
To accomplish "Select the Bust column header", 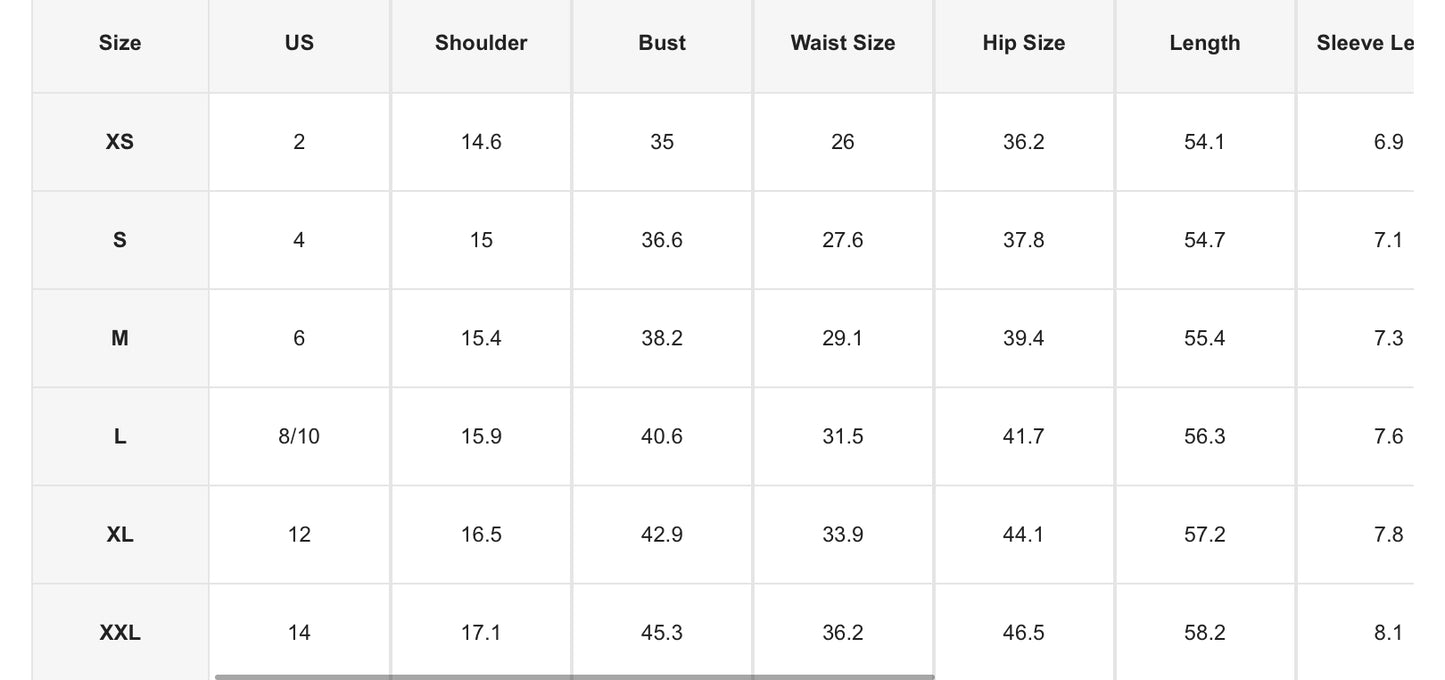I will click(x=662, y=43).
